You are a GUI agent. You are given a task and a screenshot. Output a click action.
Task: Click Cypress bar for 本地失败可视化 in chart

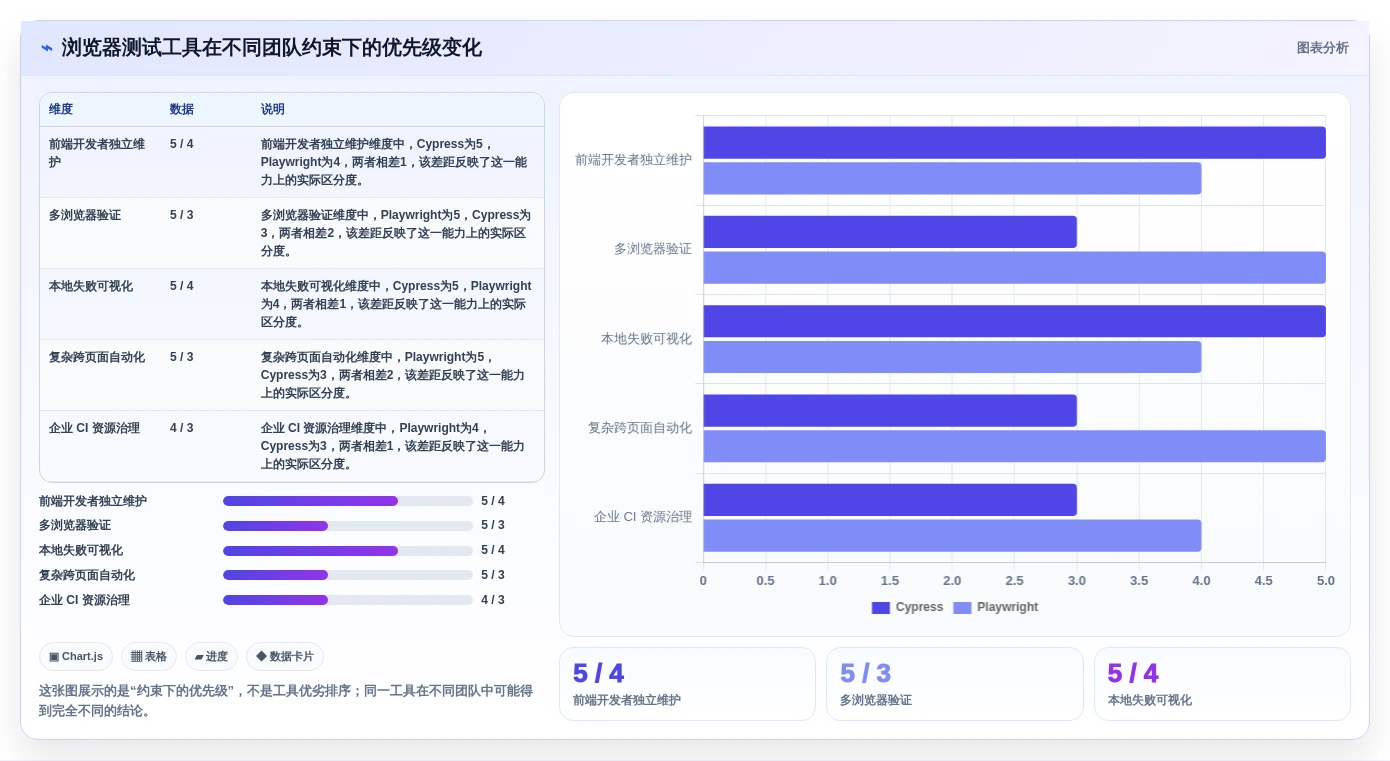pos(1014,321)
